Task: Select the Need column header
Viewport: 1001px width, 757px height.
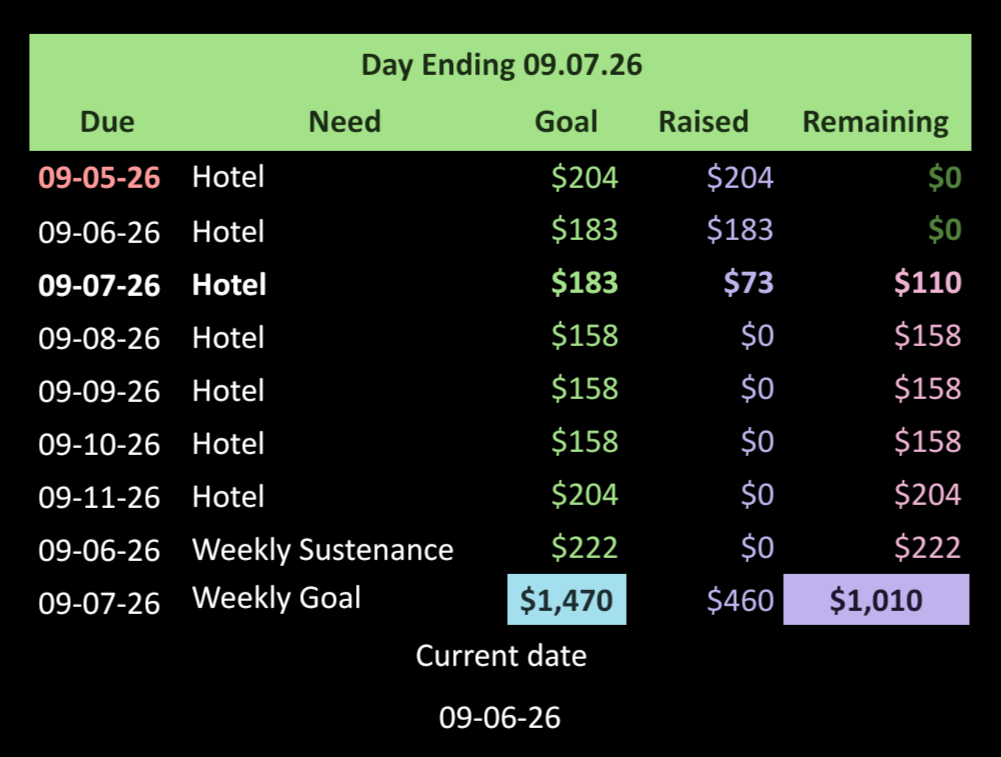Action: click(x=345, y=122)
